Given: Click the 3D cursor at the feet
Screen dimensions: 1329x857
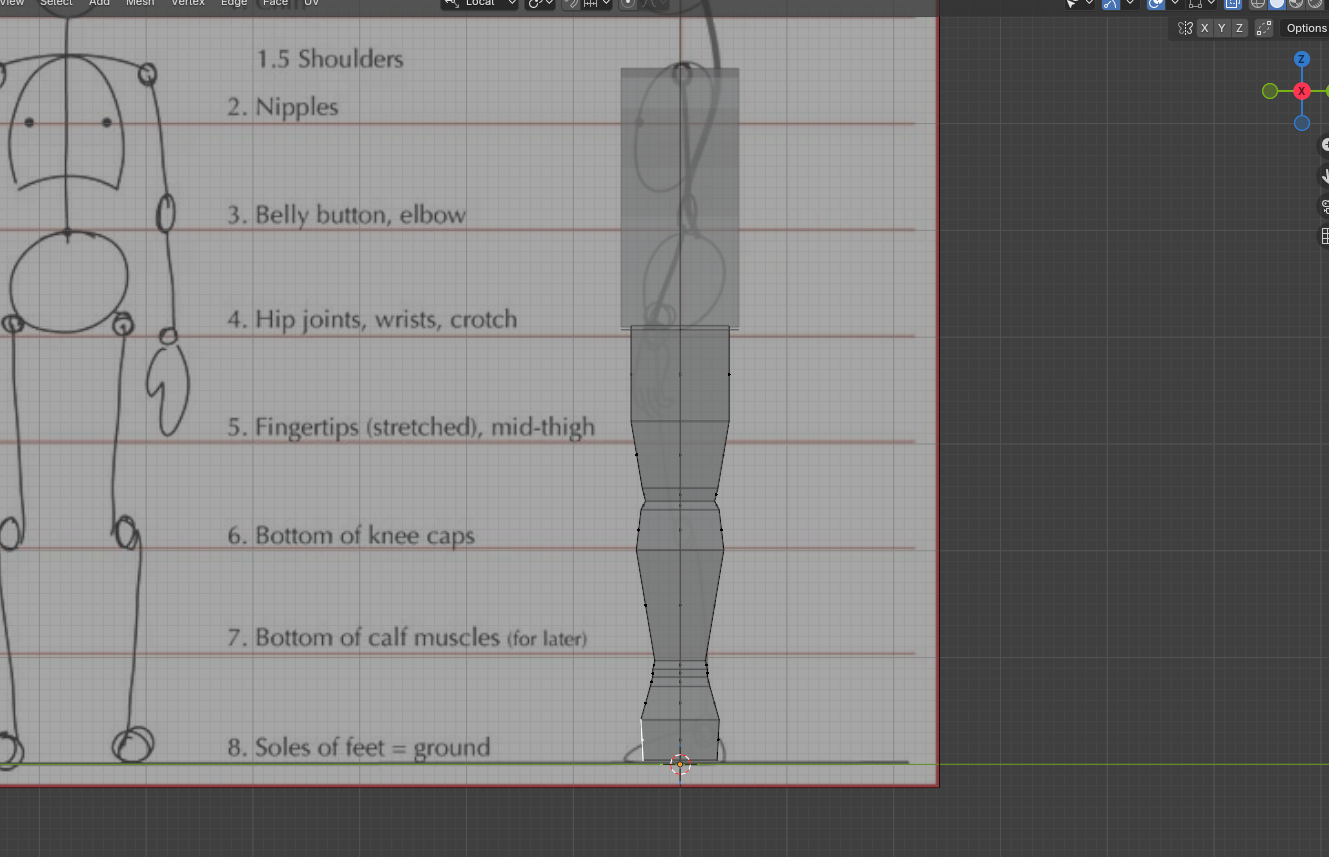Looking at the screenshot, I should click(680, 764).
